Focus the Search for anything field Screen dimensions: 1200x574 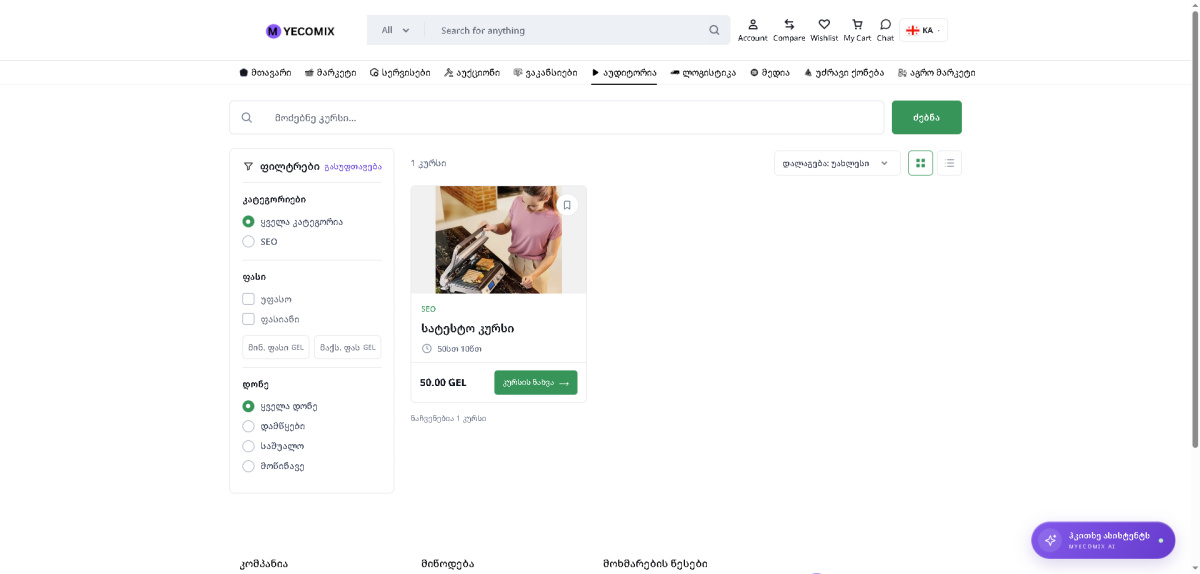[x=570, y=30]
